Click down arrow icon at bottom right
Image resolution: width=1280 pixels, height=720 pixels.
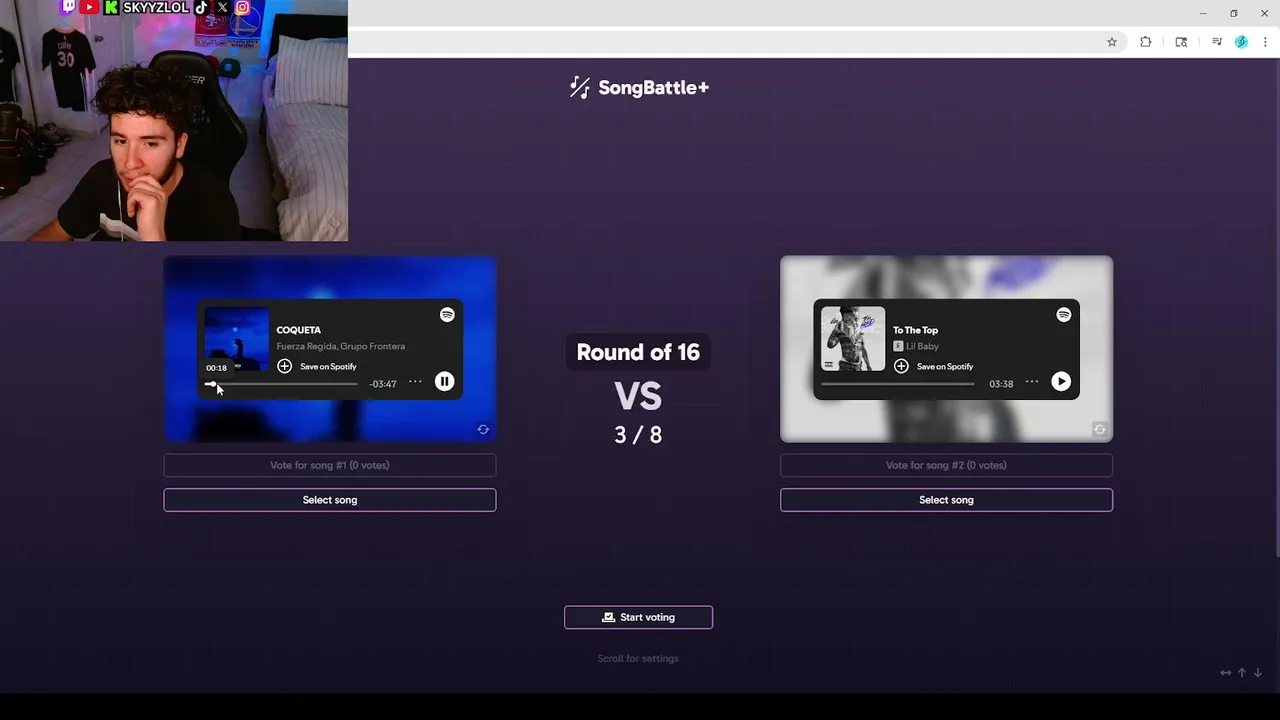click(1258, 673)
